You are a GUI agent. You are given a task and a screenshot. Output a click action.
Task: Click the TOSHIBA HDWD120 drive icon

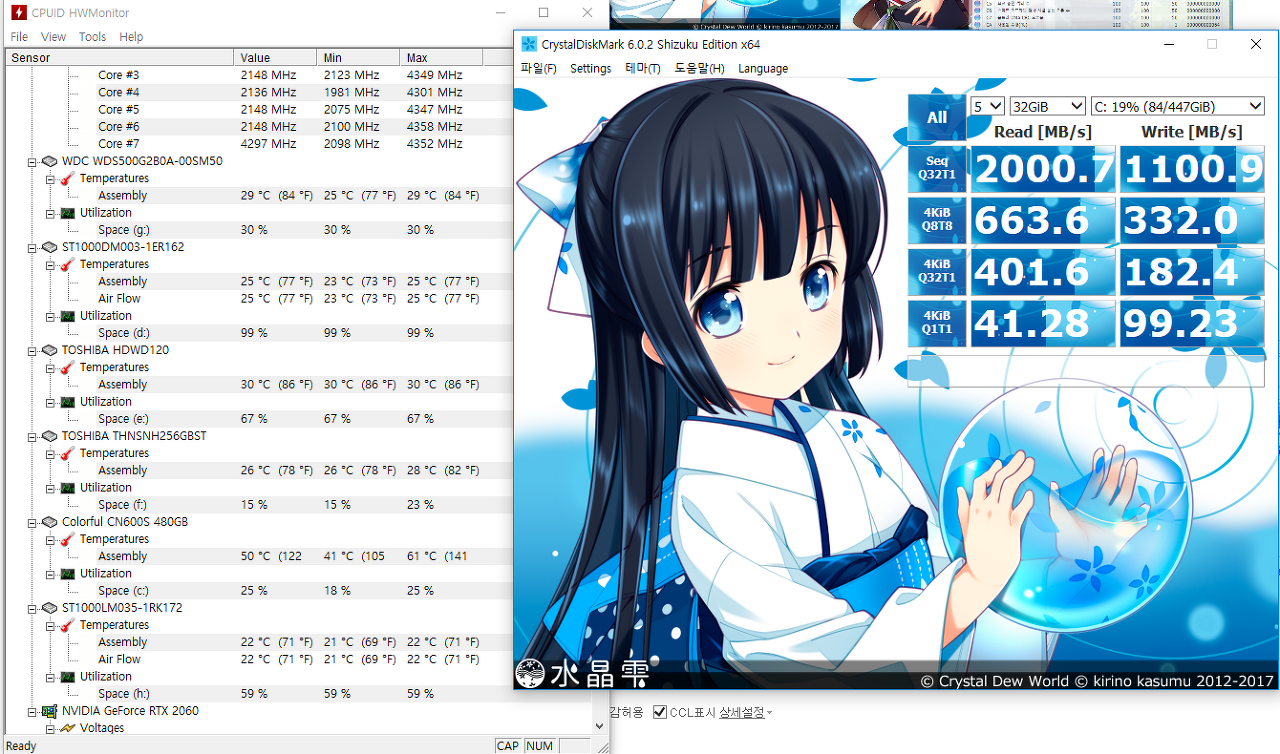pos(49,350)
